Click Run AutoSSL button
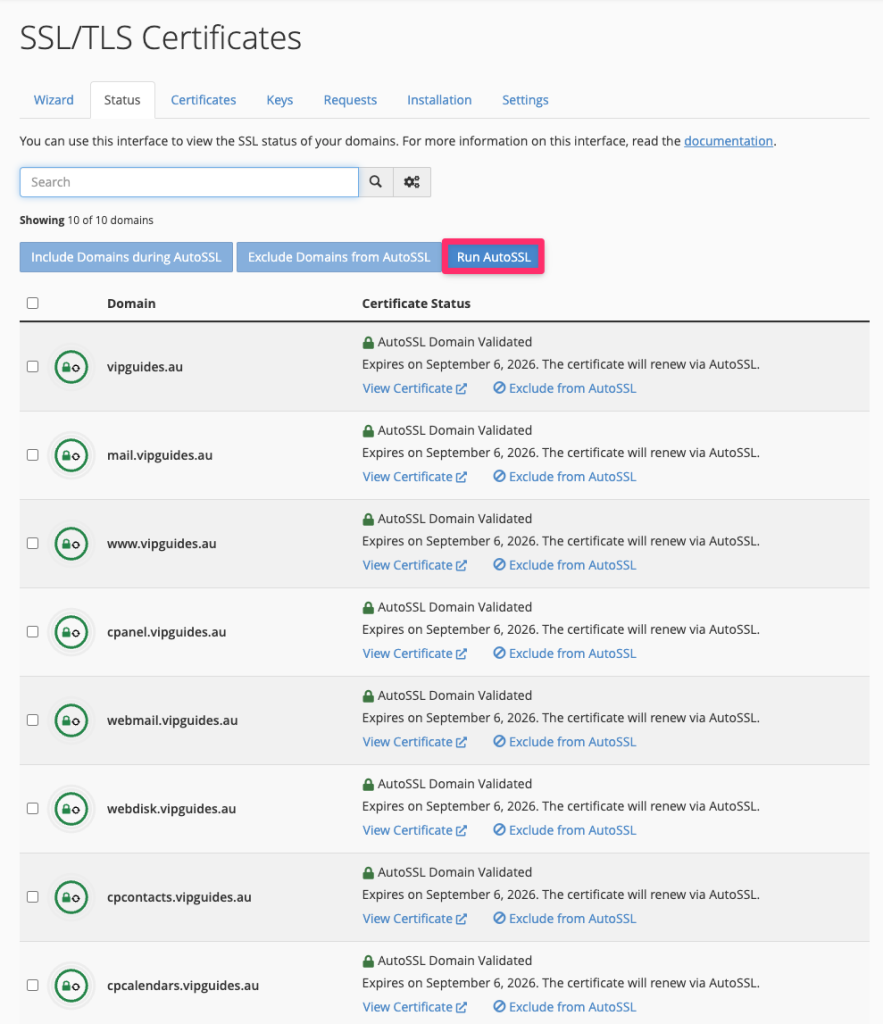The width and height of the screenshot is (883, 1024). (x=494, y=257)
